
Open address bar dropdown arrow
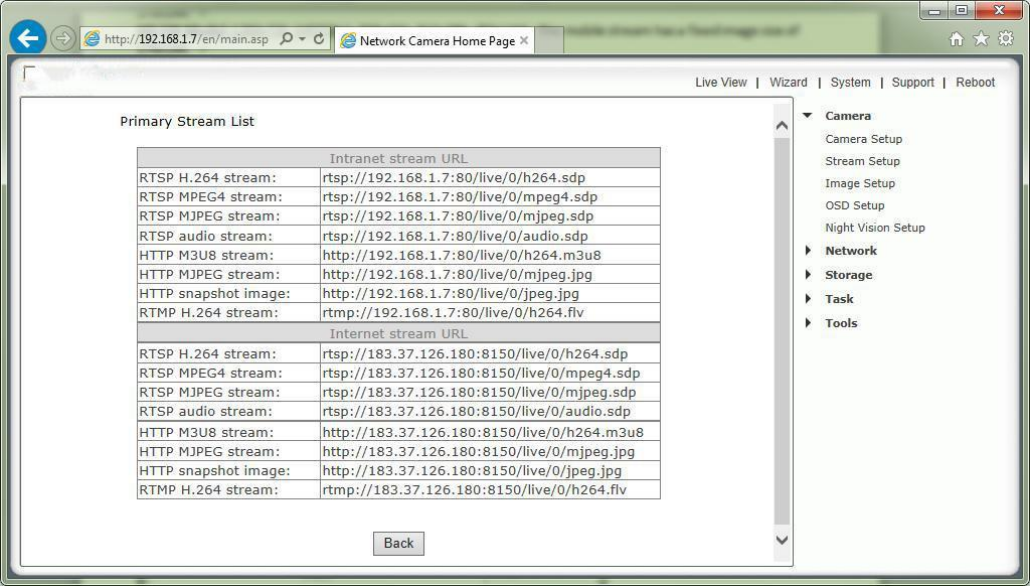[302, 39]
